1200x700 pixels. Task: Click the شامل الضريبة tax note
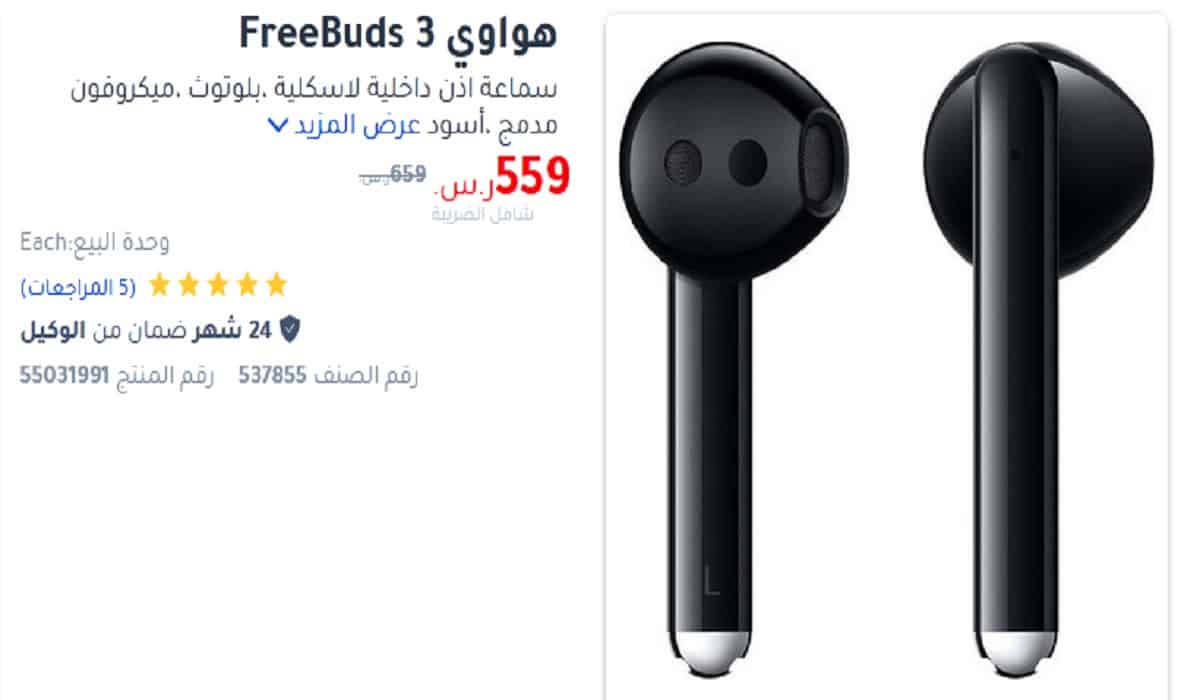483,213
